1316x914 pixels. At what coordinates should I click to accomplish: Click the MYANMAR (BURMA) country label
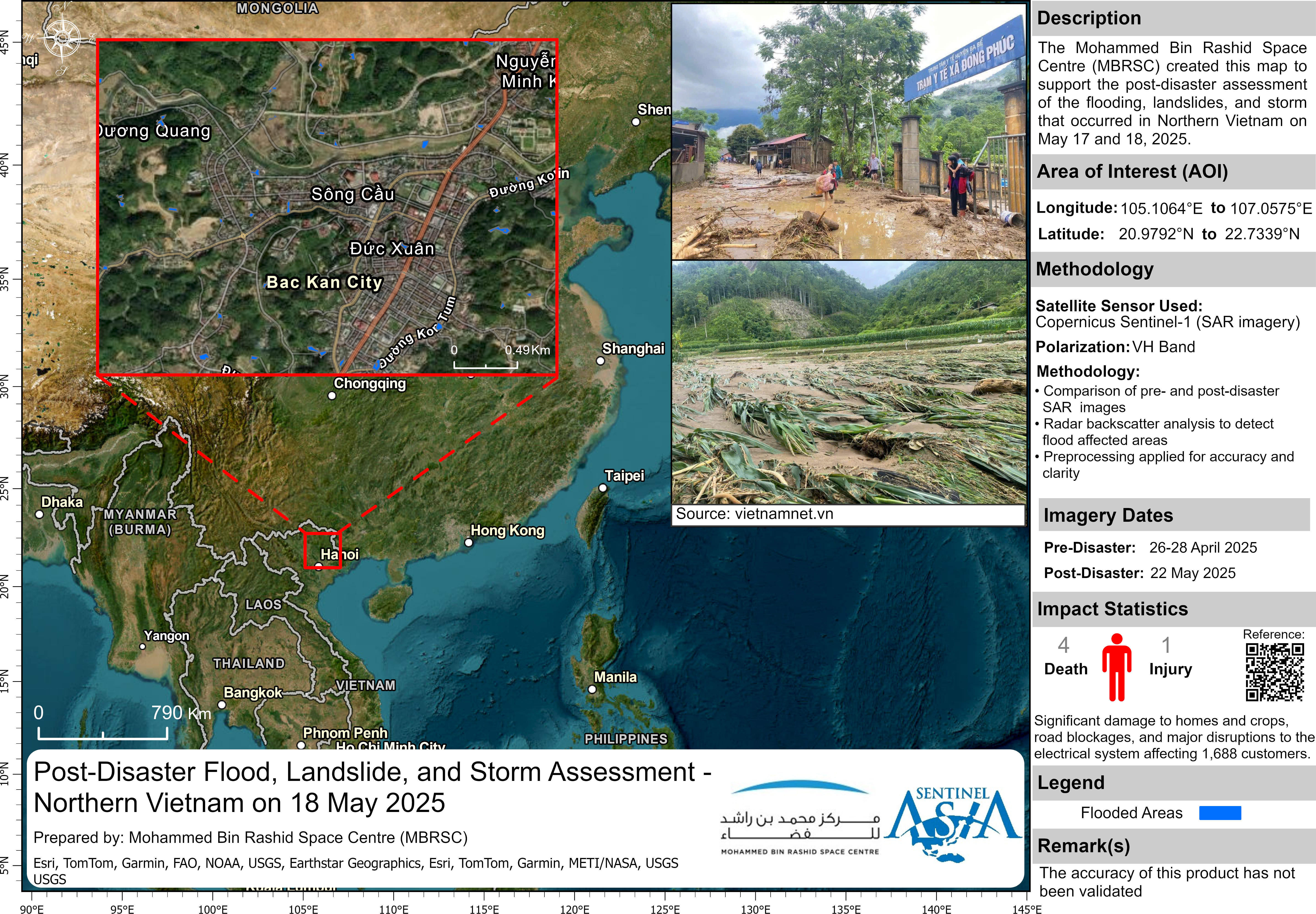[140, 522]
